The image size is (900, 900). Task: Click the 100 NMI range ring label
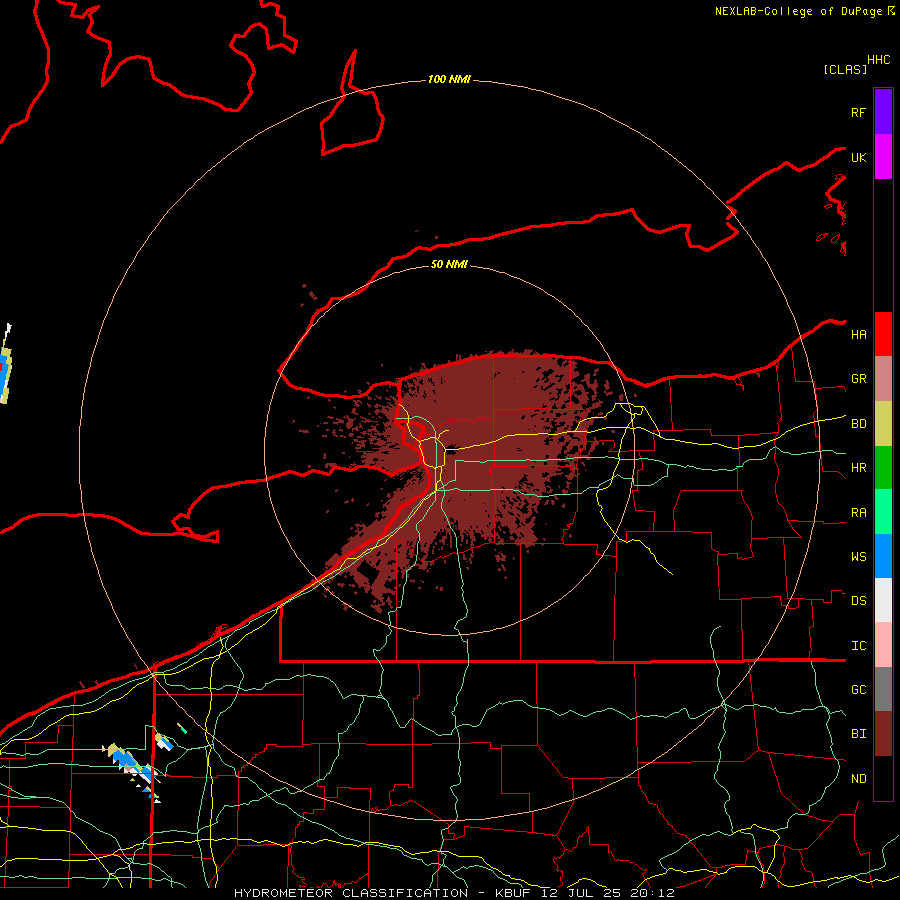[449, 79]
